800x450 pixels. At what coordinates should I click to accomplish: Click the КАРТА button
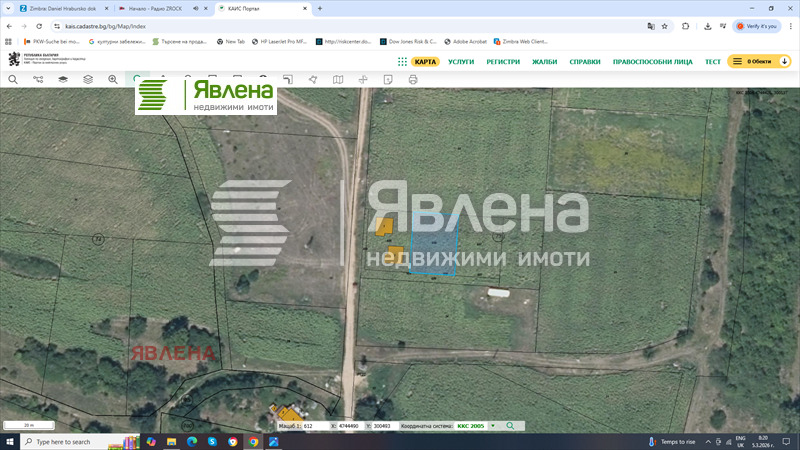click(x=426, y=61)
